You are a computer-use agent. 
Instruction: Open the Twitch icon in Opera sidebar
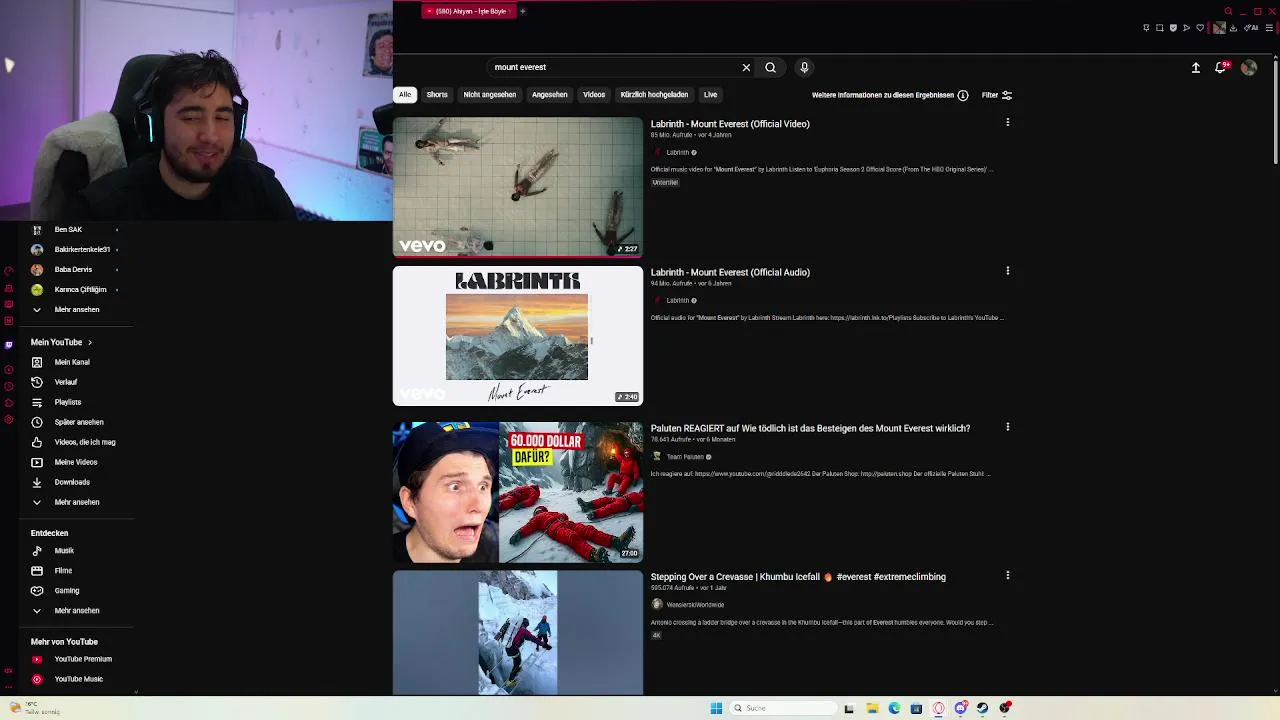pyautogui.click(x=8, y=345)
